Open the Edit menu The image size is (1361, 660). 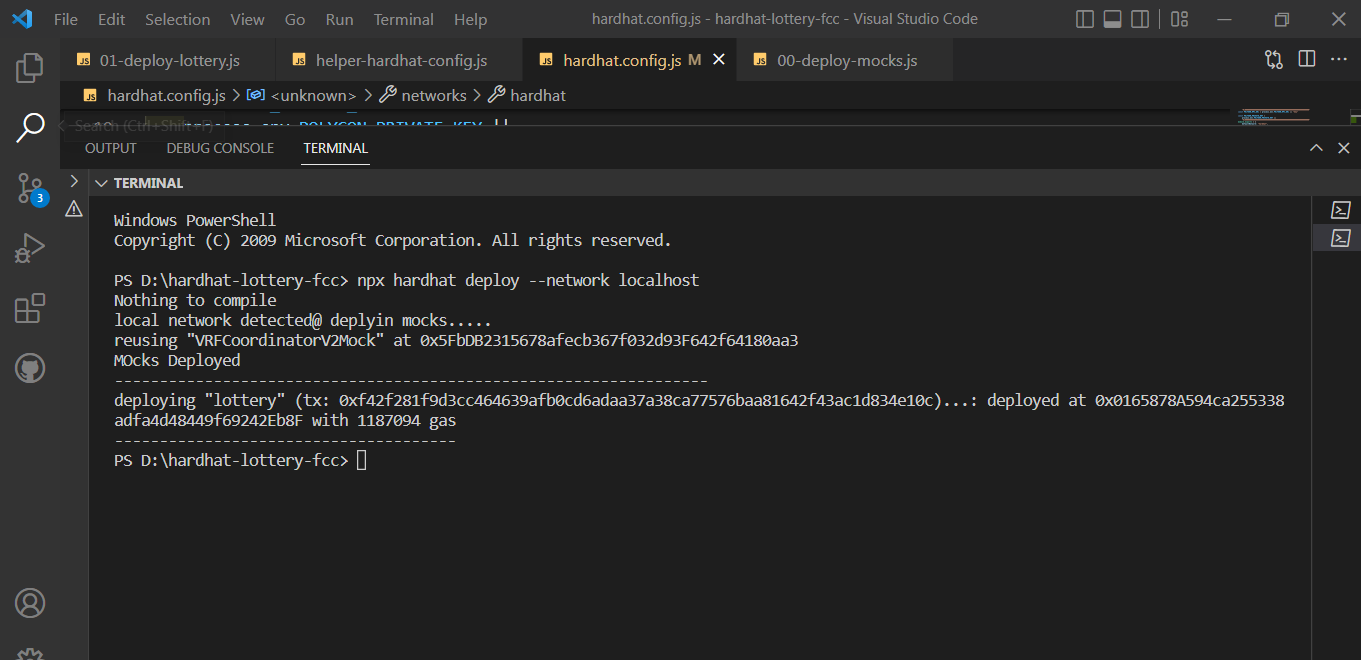coord(112,19)
